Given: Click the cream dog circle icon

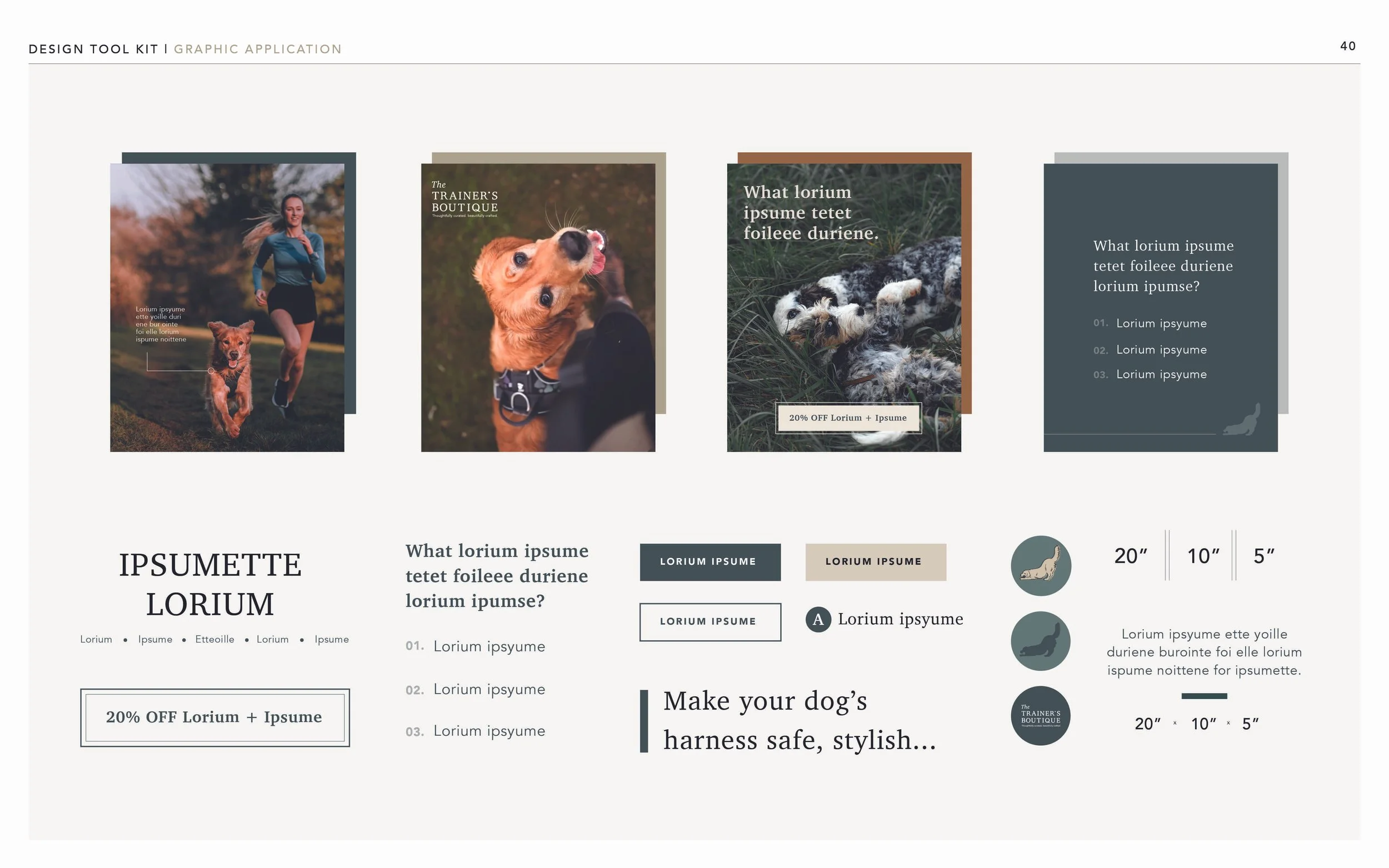Looking at the screenshot, I should click(x=1041, y=565).
